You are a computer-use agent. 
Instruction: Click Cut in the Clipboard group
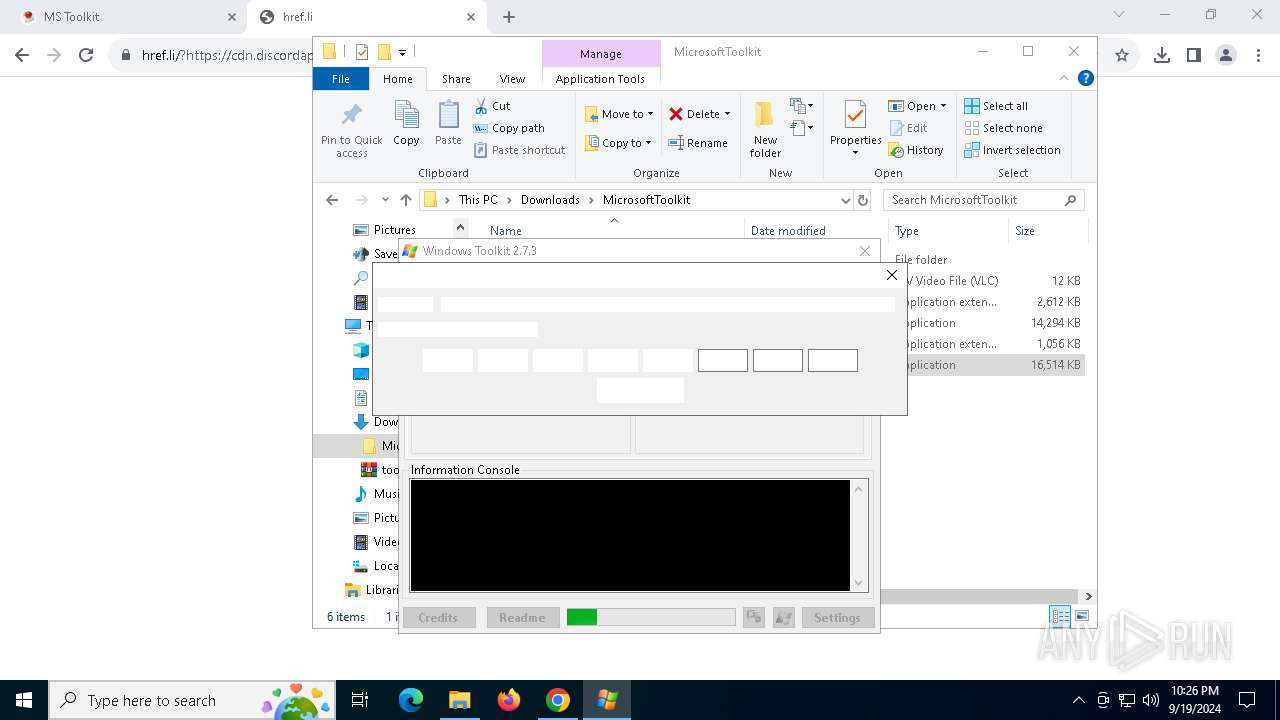pos(492,105)
